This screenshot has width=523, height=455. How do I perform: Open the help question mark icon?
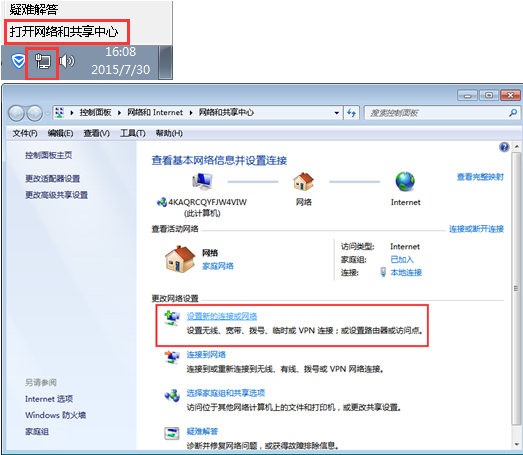click(x=504, y=147)
